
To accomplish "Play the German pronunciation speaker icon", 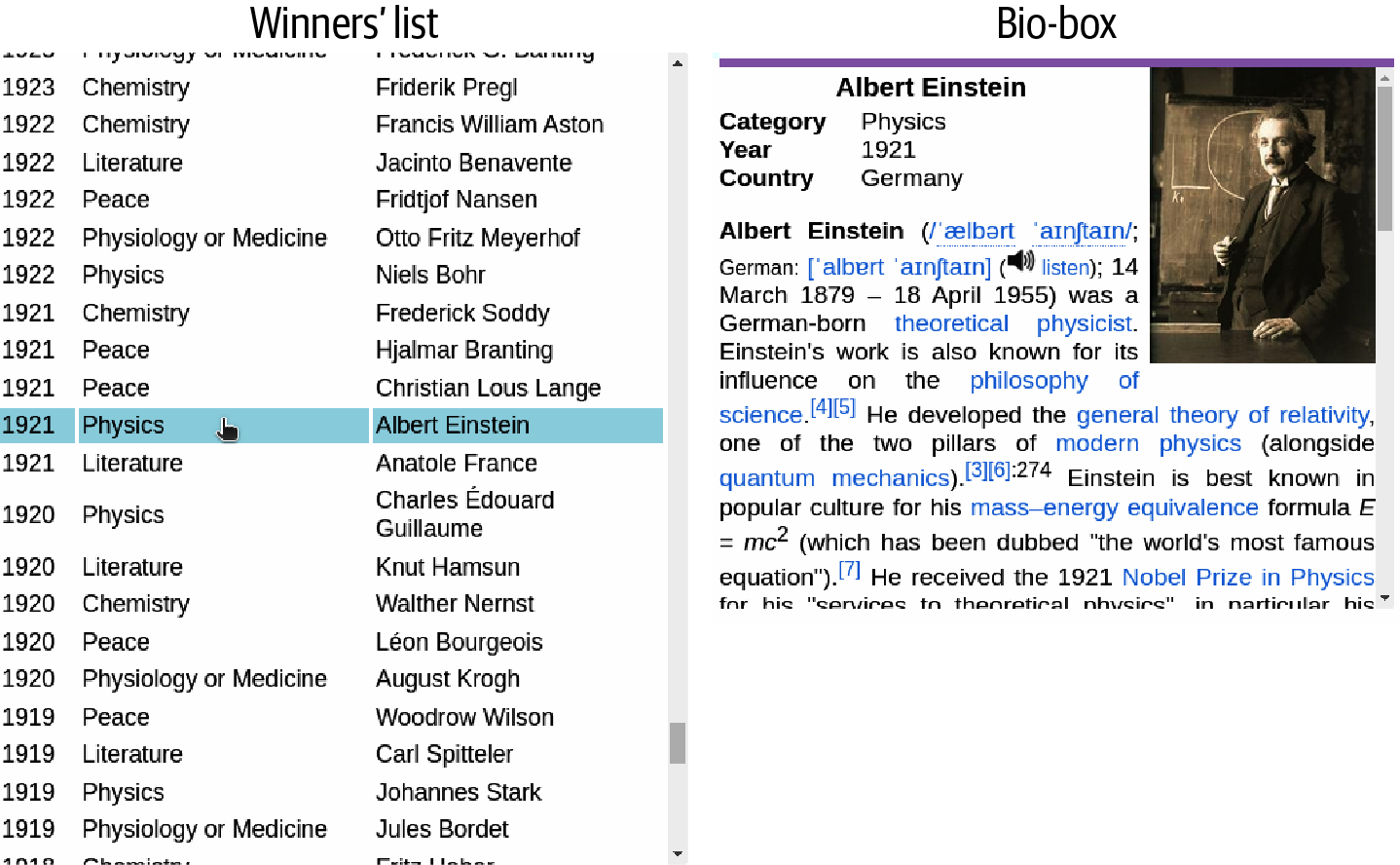I will (x=1019, y=261).
